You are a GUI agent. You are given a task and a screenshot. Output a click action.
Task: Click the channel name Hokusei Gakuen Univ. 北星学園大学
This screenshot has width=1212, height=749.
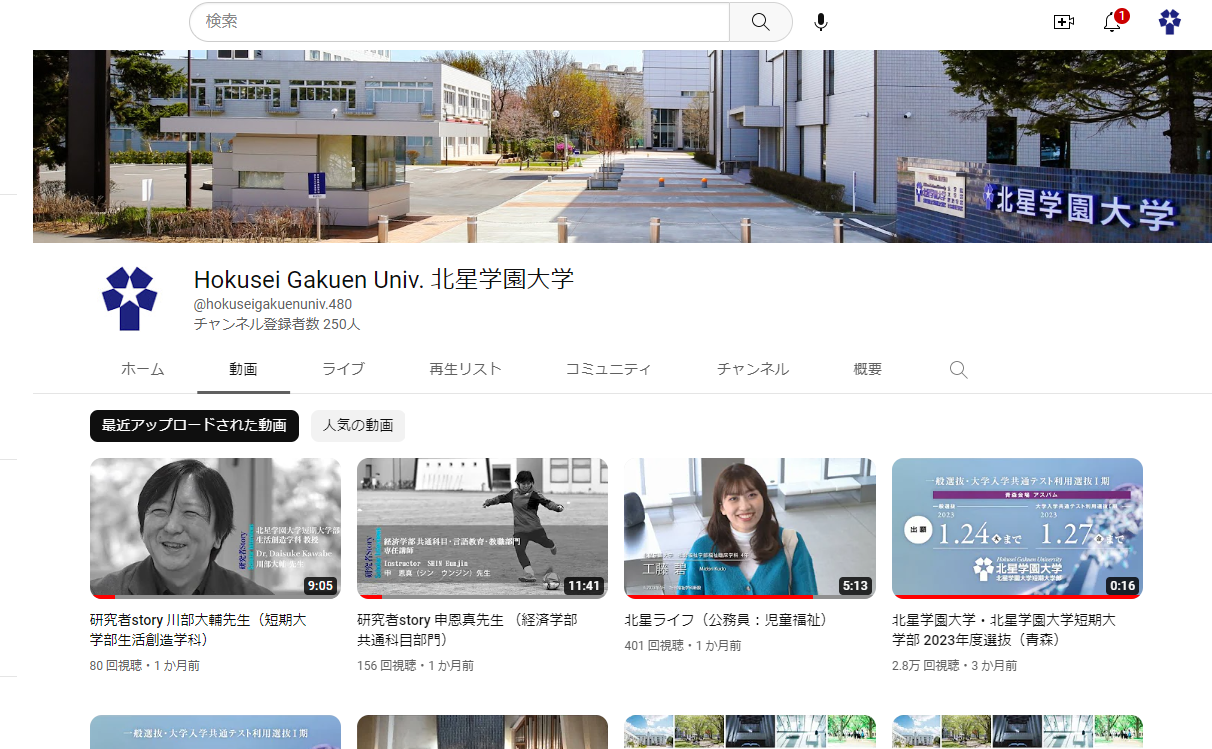pos(384,279)
